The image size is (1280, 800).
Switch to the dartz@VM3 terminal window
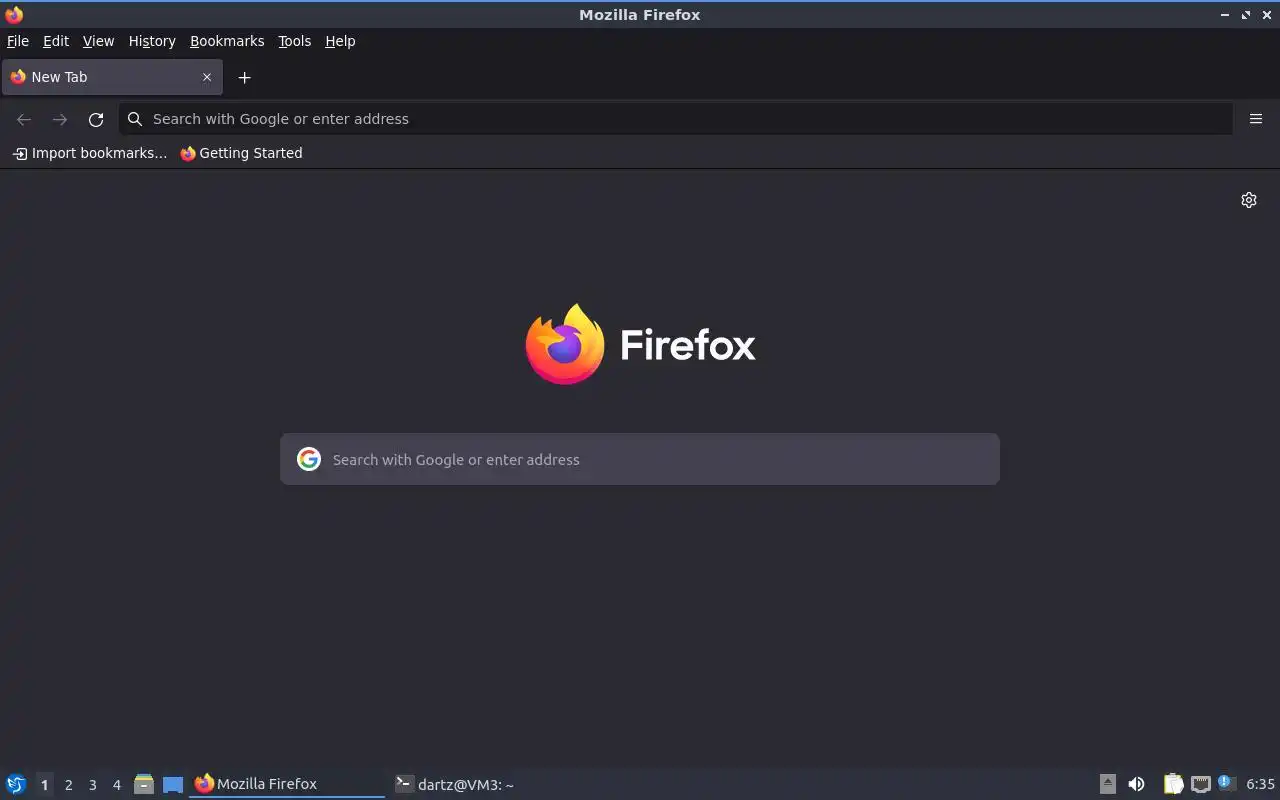click(487, 784)
